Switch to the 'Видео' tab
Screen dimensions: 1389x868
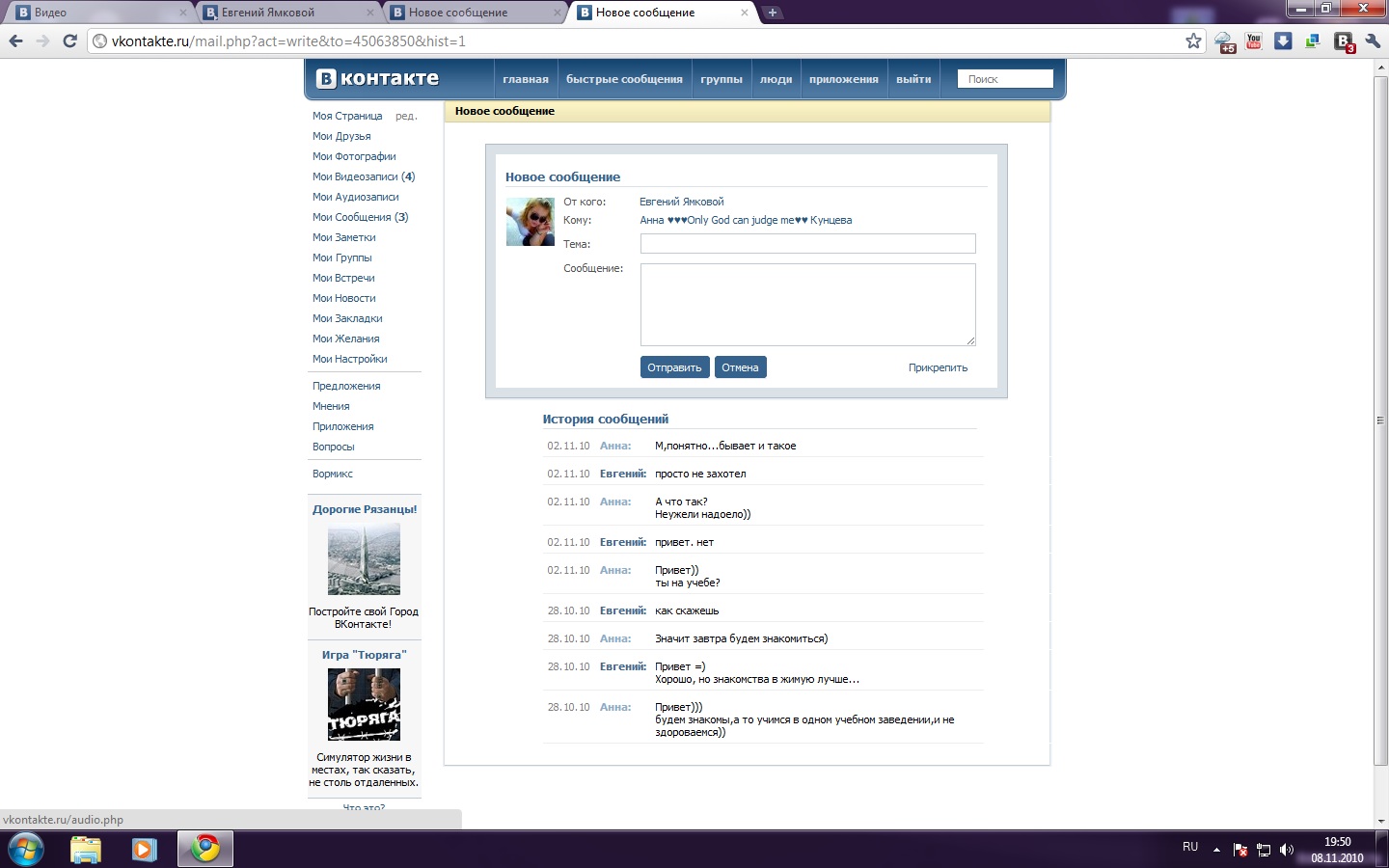(99, 13)
